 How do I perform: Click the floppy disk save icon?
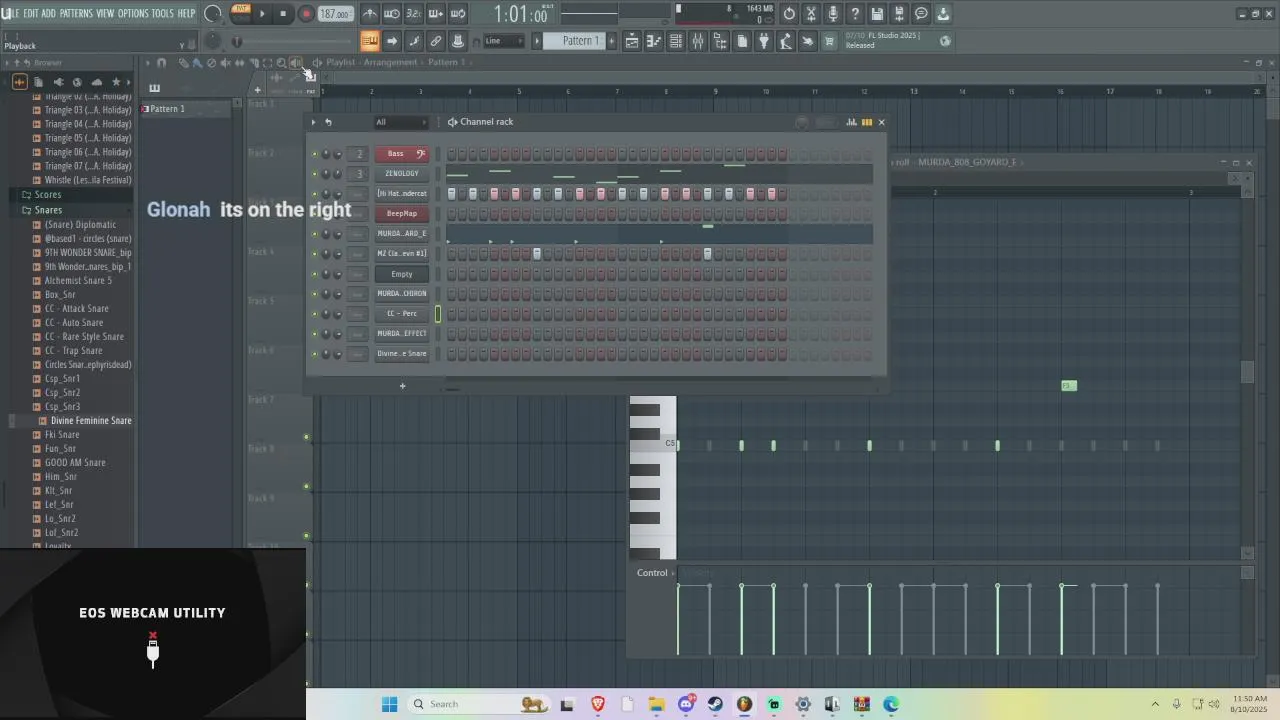[x=877, y=14]
